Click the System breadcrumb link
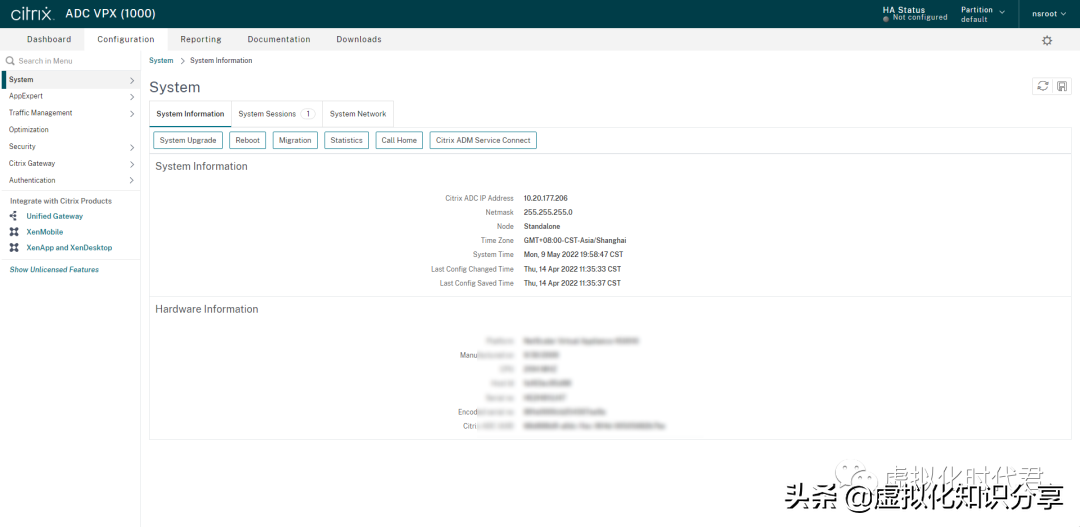The height and width of the screenshot is (527, 1080). [161, 61]
